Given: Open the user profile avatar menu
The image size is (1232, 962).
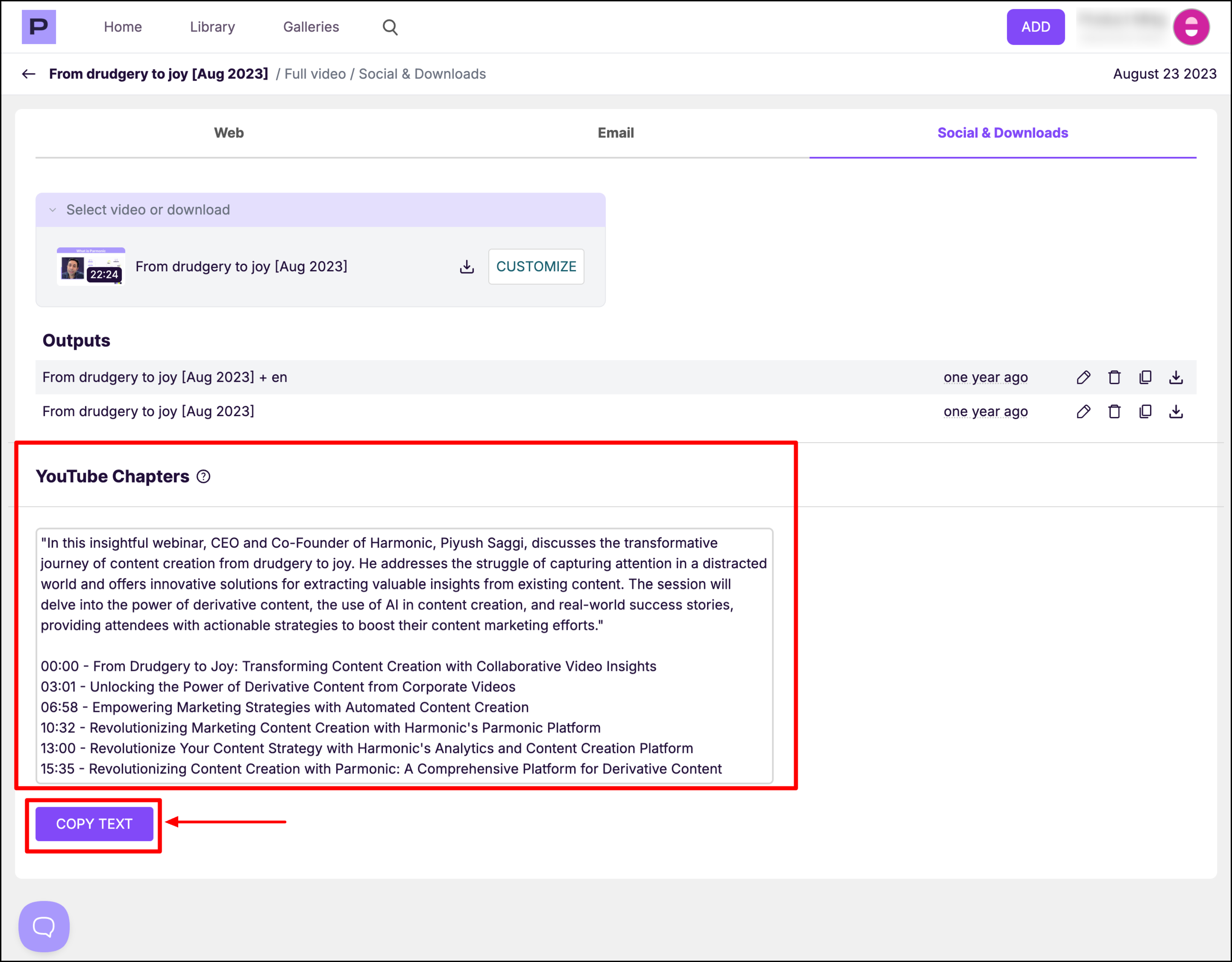Looking at the screenshot, I should coord(1191,27).
